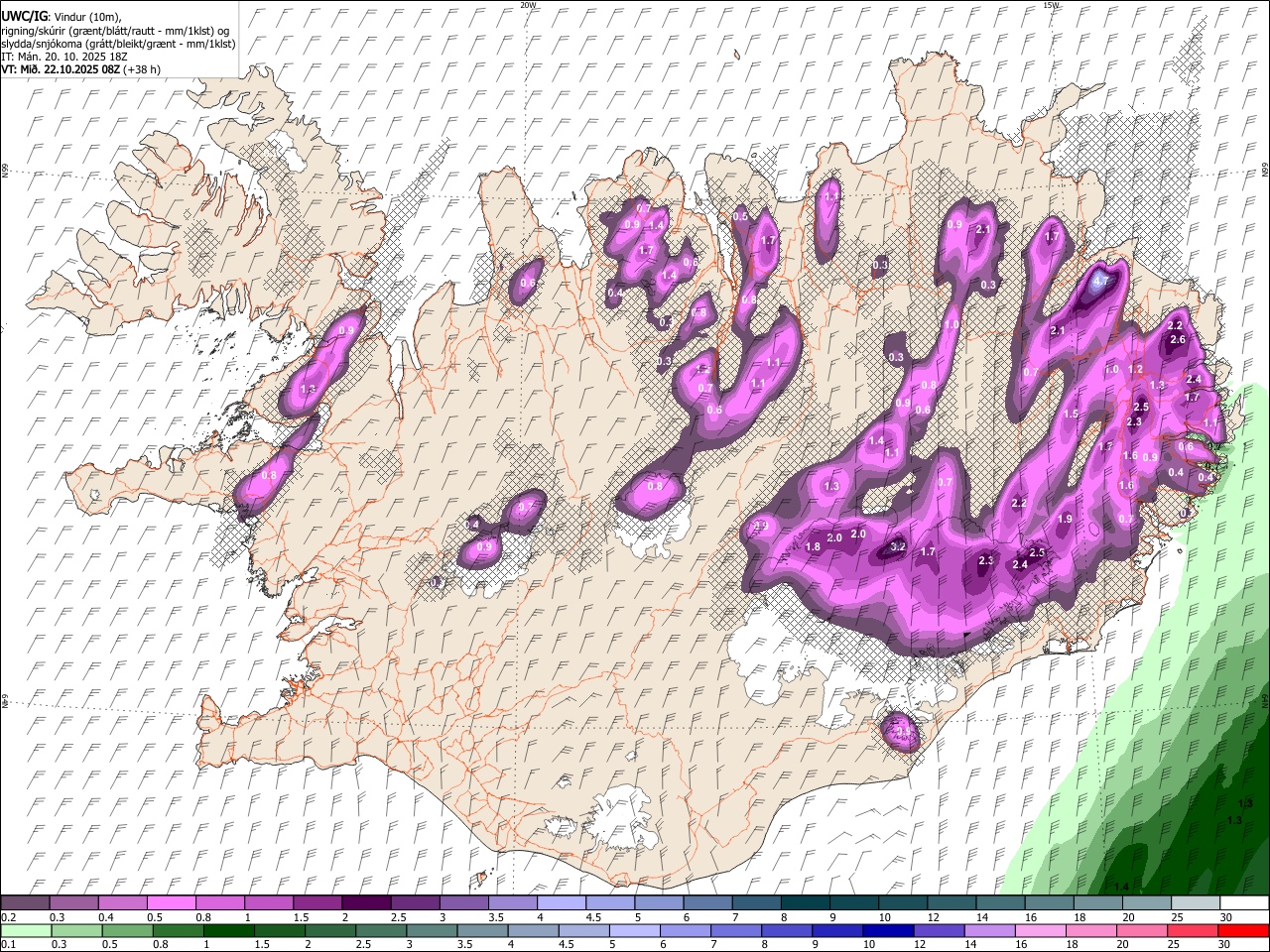Click the 1.8 snowfall value on the map
This screenshot has height=952, width=1270.
tap(813, 546)
